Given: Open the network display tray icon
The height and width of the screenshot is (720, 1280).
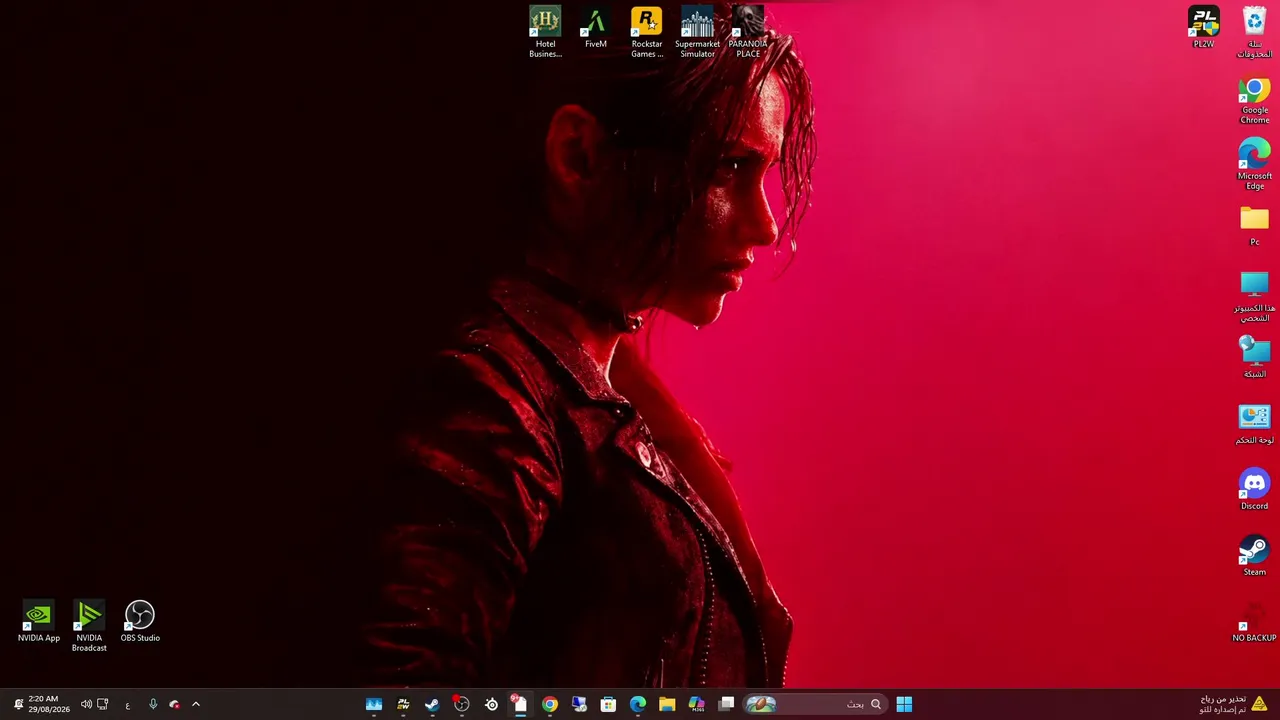Looking at the screenshot, I should pyautogui.click(x=102, y=704).
